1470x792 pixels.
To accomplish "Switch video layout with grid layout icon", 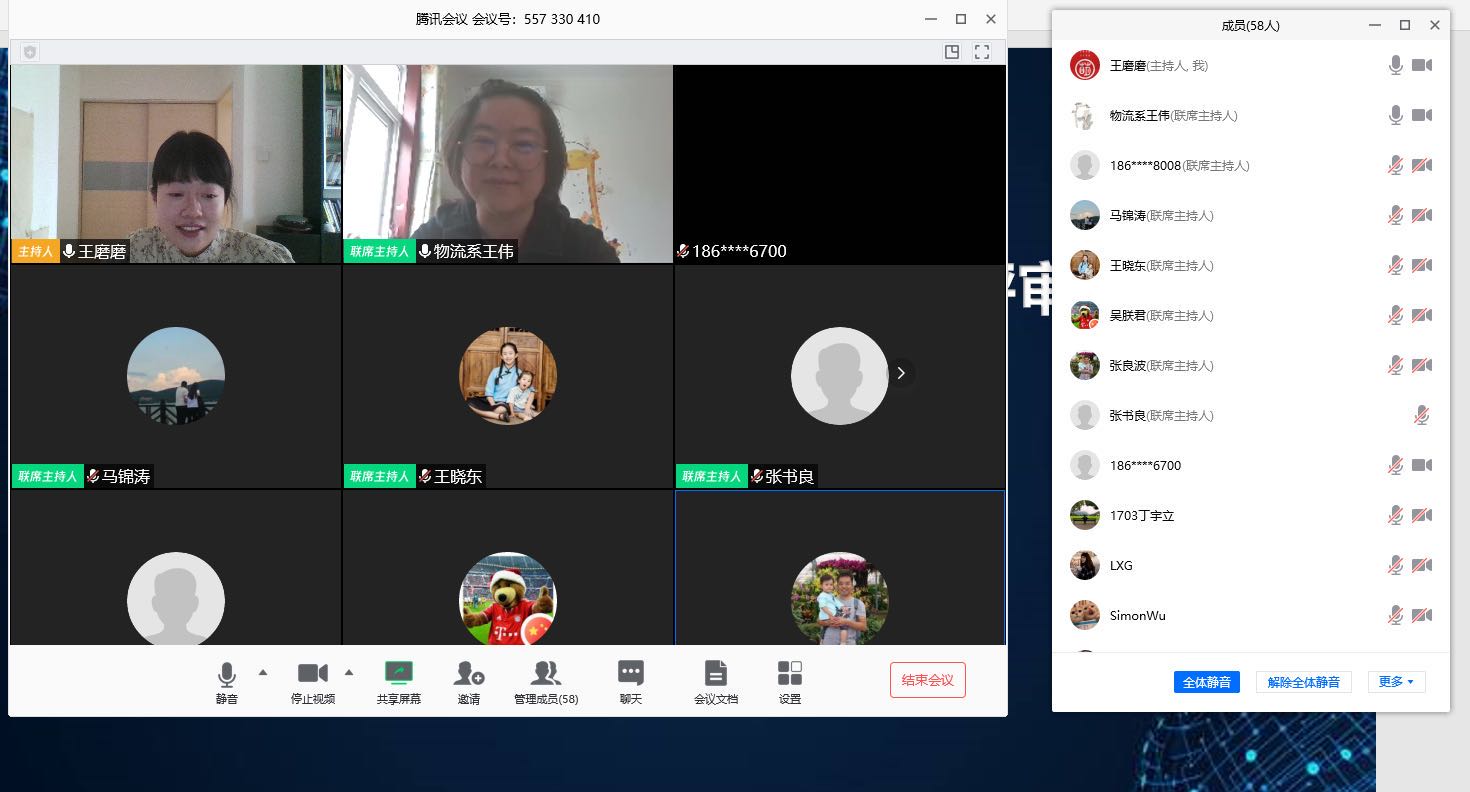I will tap(952, 52).
